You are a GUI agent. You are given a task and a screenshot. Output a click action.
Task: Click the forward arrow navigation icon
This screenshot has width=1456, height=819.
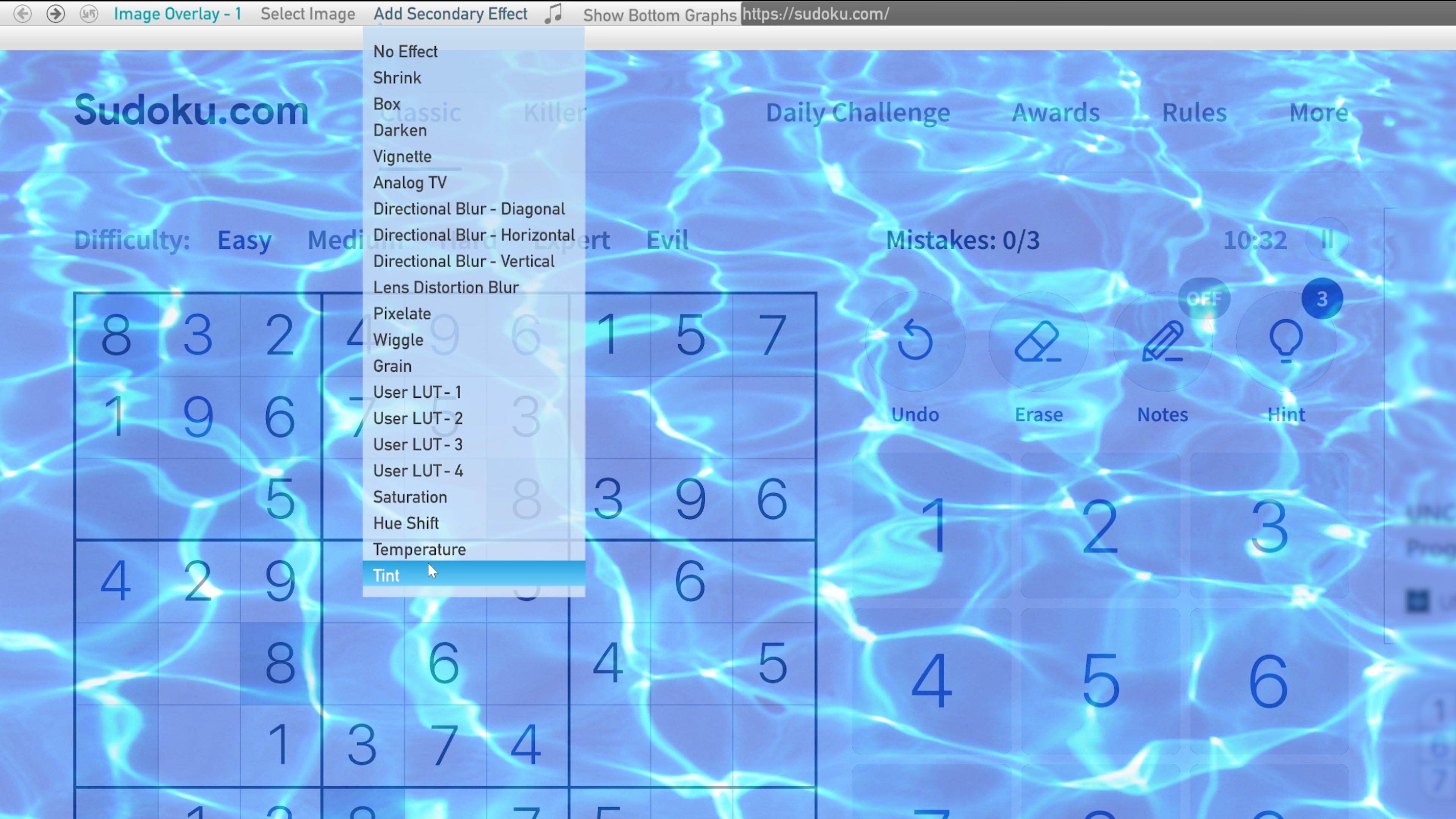click(x=55, y=14)
